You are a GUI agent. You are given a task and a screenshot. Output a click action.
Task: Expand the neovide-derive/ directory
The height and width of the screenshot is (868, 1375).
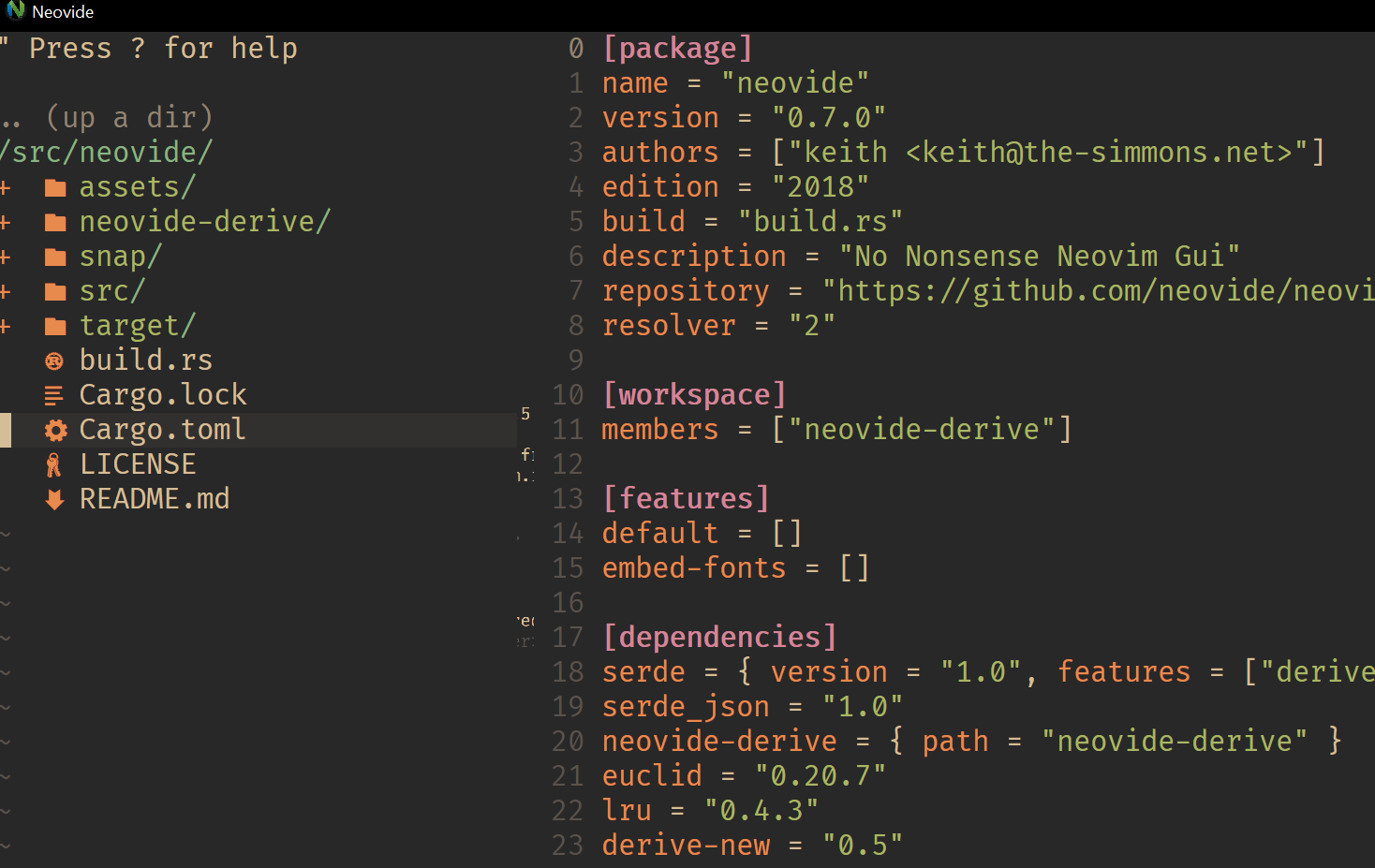pyautogui.click(x=6, y=221)
